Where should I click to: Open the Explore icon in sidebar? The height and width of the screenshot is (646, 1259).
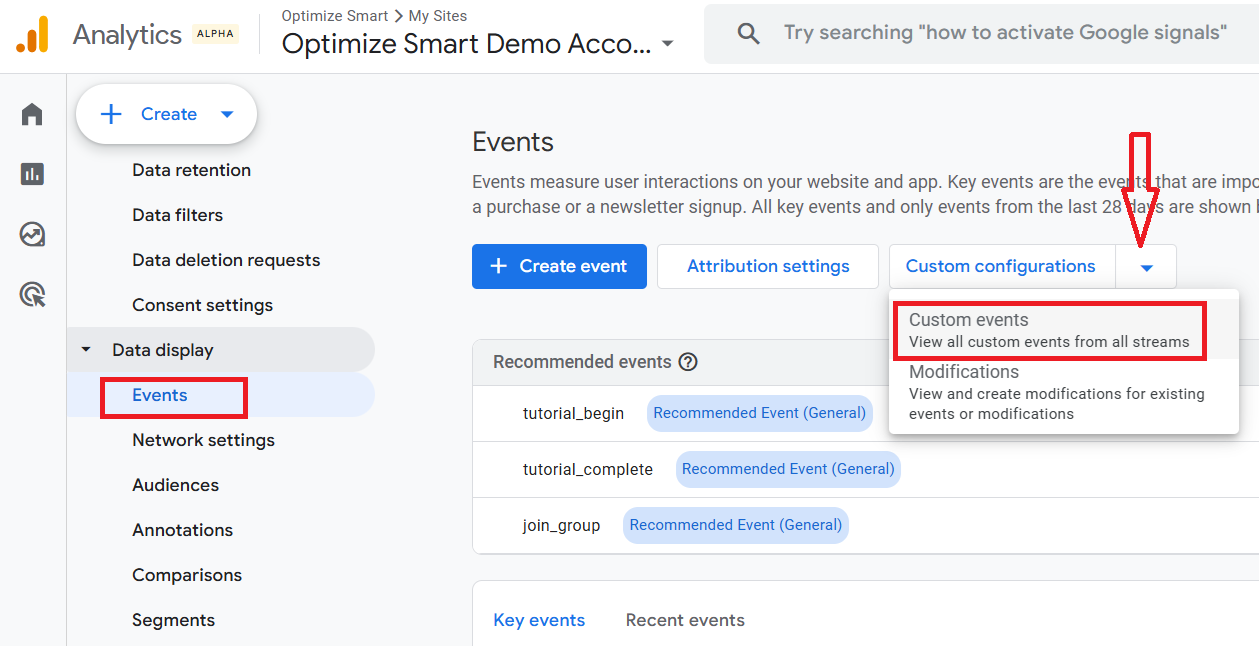[32, 234]
